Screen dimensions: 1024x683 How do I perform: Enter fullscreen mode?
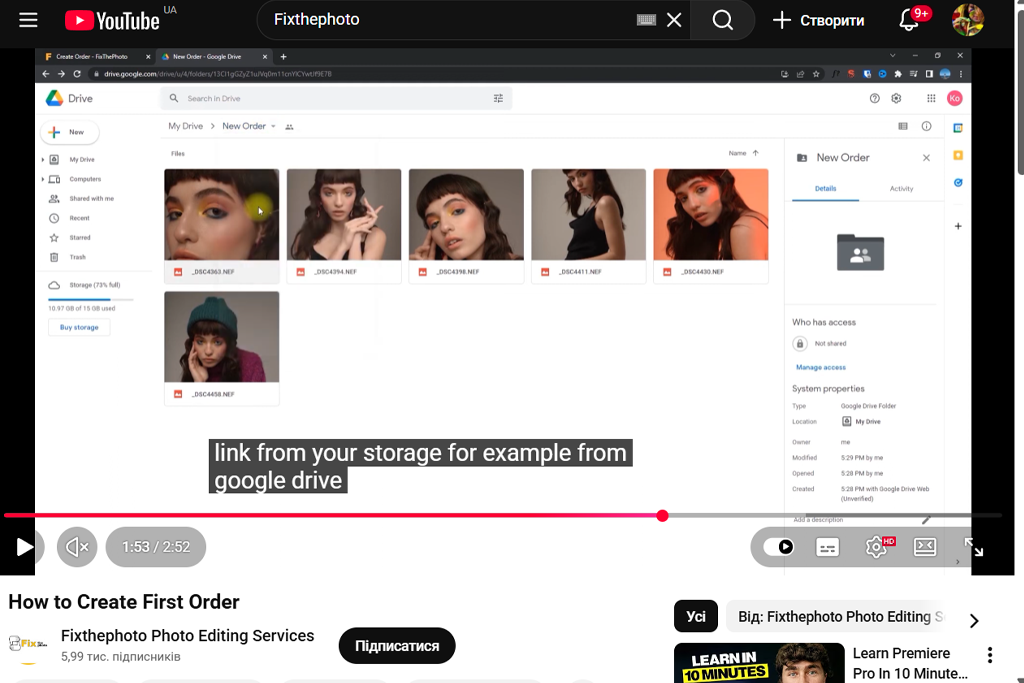pyautogui.click(x=974, y=547)
